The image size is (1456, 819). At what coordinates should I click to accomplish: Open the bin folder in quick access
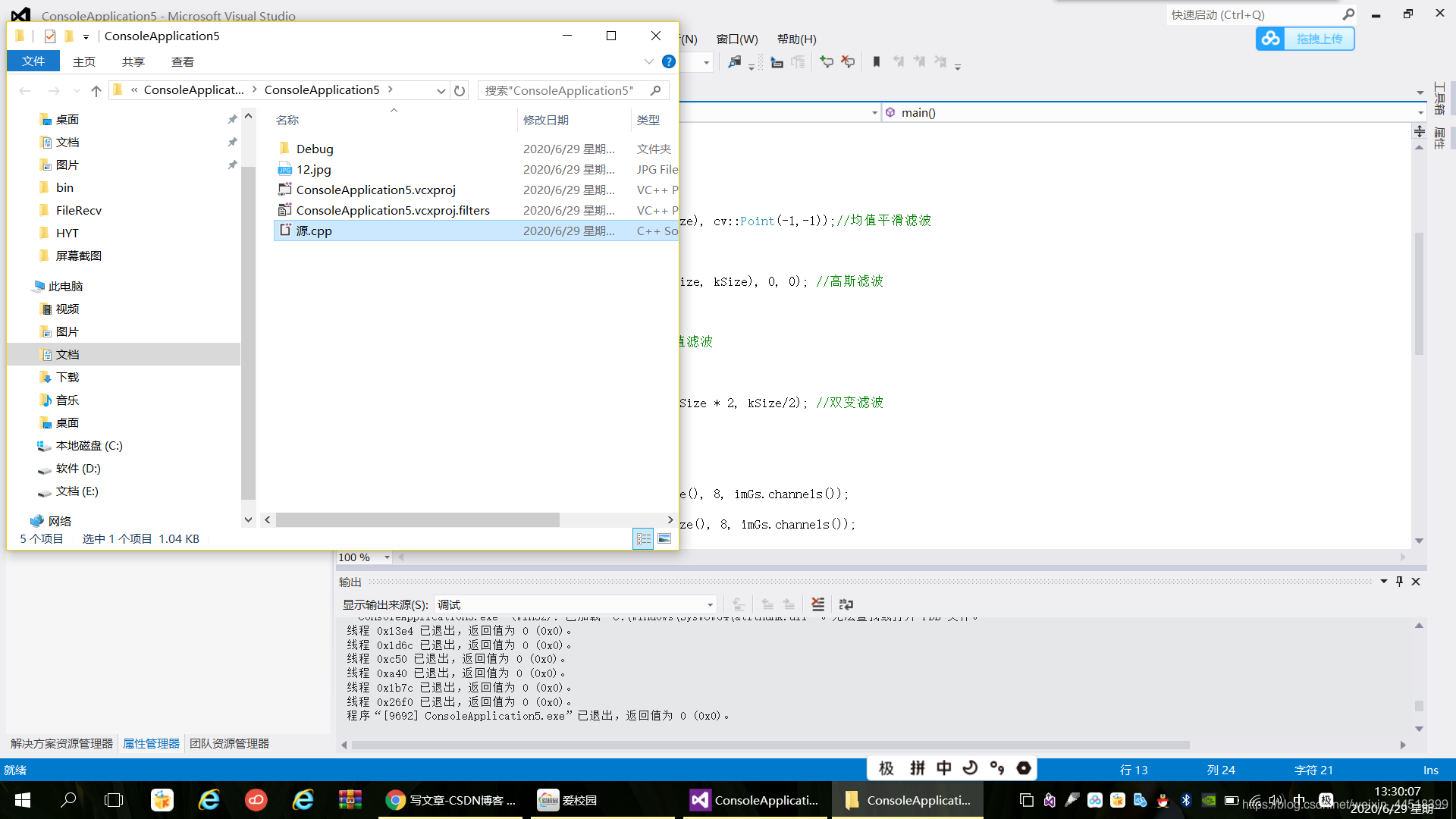pos(64,187)
